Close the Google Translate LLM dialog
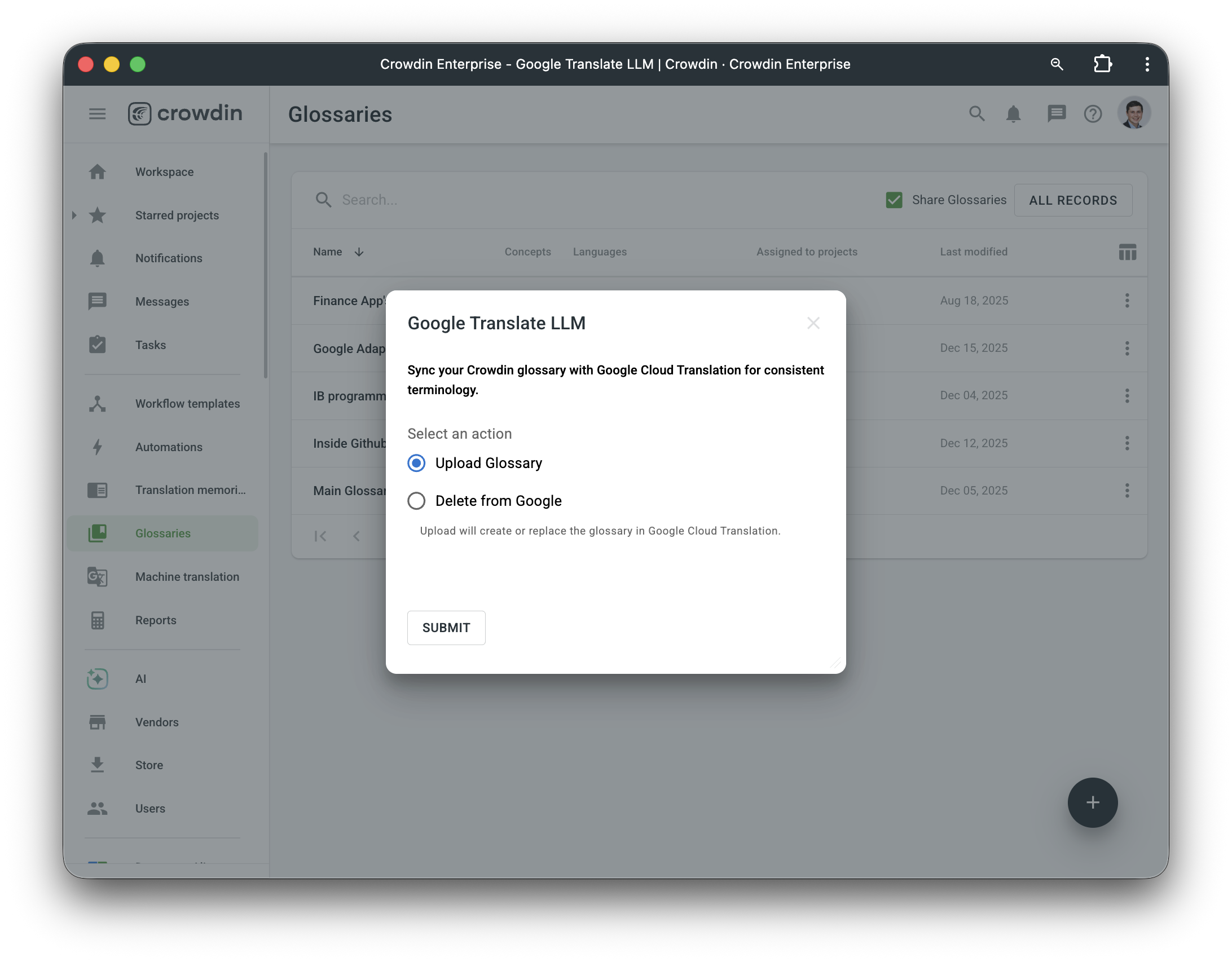This screenshot has width=1232, height=962. pyautogui.click(x=813, y=323)
